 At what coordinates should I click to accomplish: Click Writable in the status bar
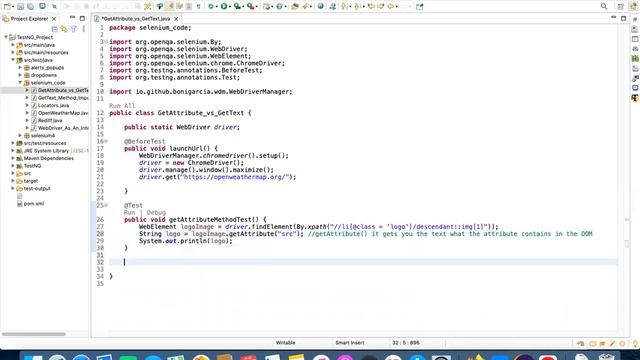(x=285, y=343)
